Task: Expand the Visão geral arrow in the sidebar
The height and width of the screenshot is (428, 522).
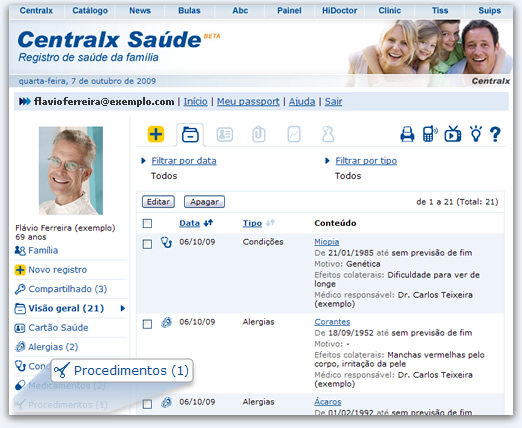Action: click(x=123, y=308)
